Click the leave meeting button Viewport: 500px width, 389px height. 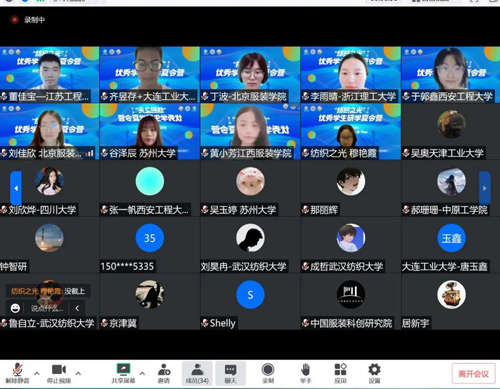click(x=473, y=374)
